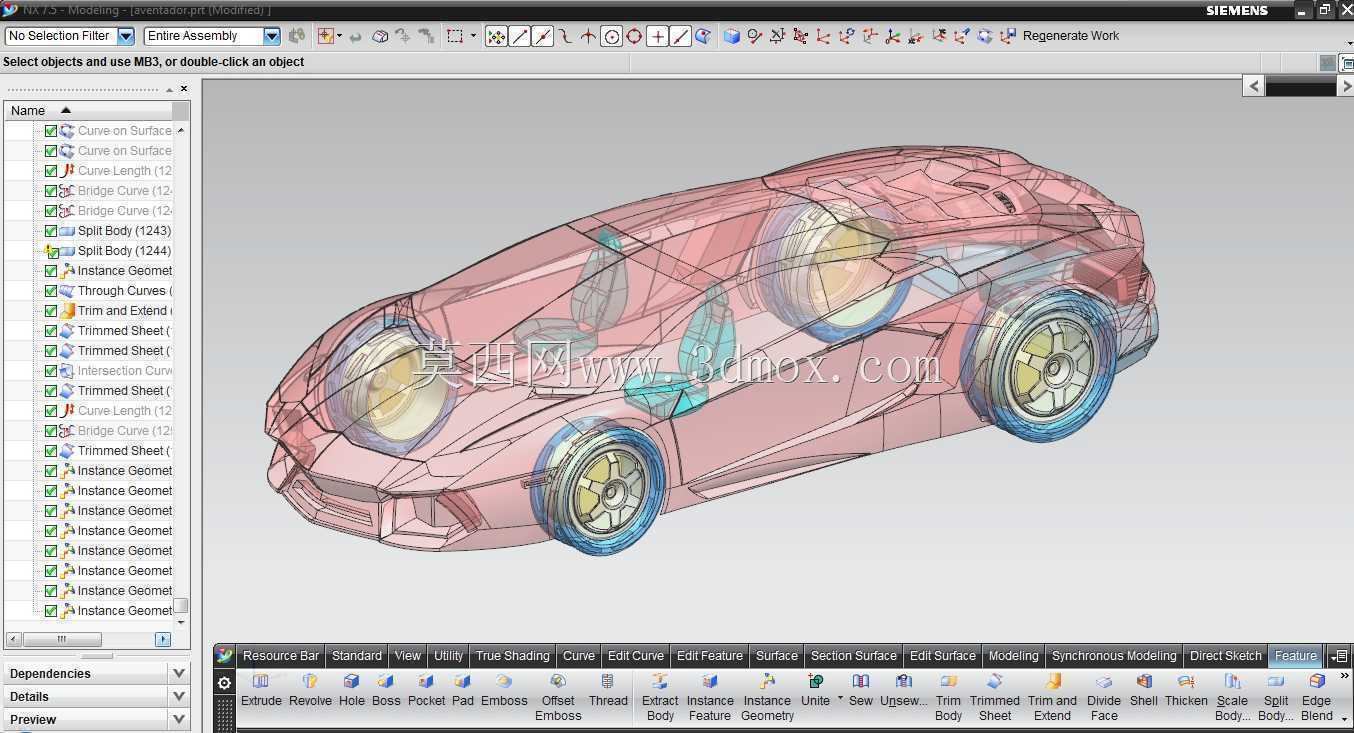Select the Divide Face tool

(1104, 697)
